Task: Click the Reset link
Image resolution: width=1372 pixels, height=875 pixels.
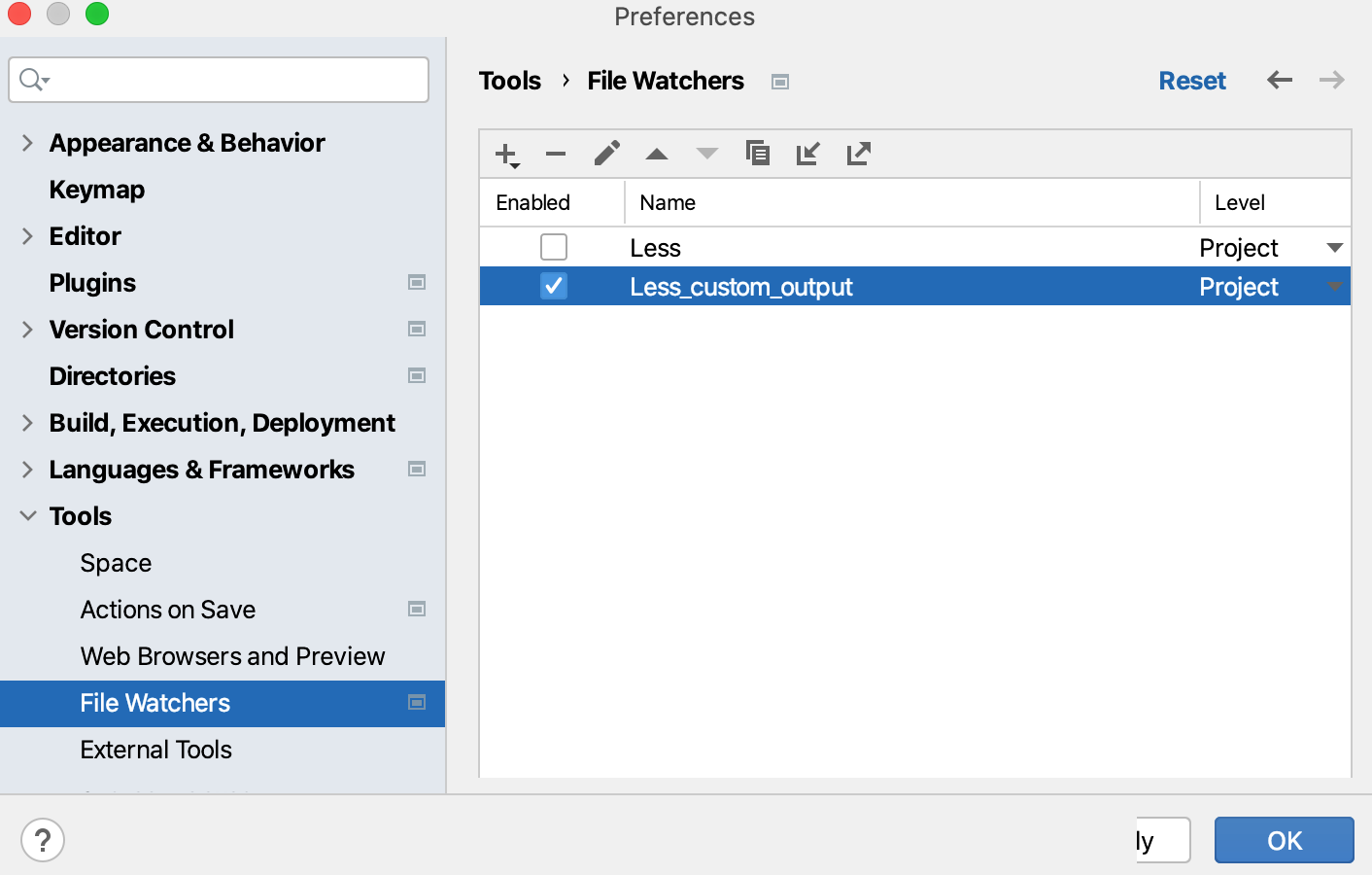Action: 1192,81
